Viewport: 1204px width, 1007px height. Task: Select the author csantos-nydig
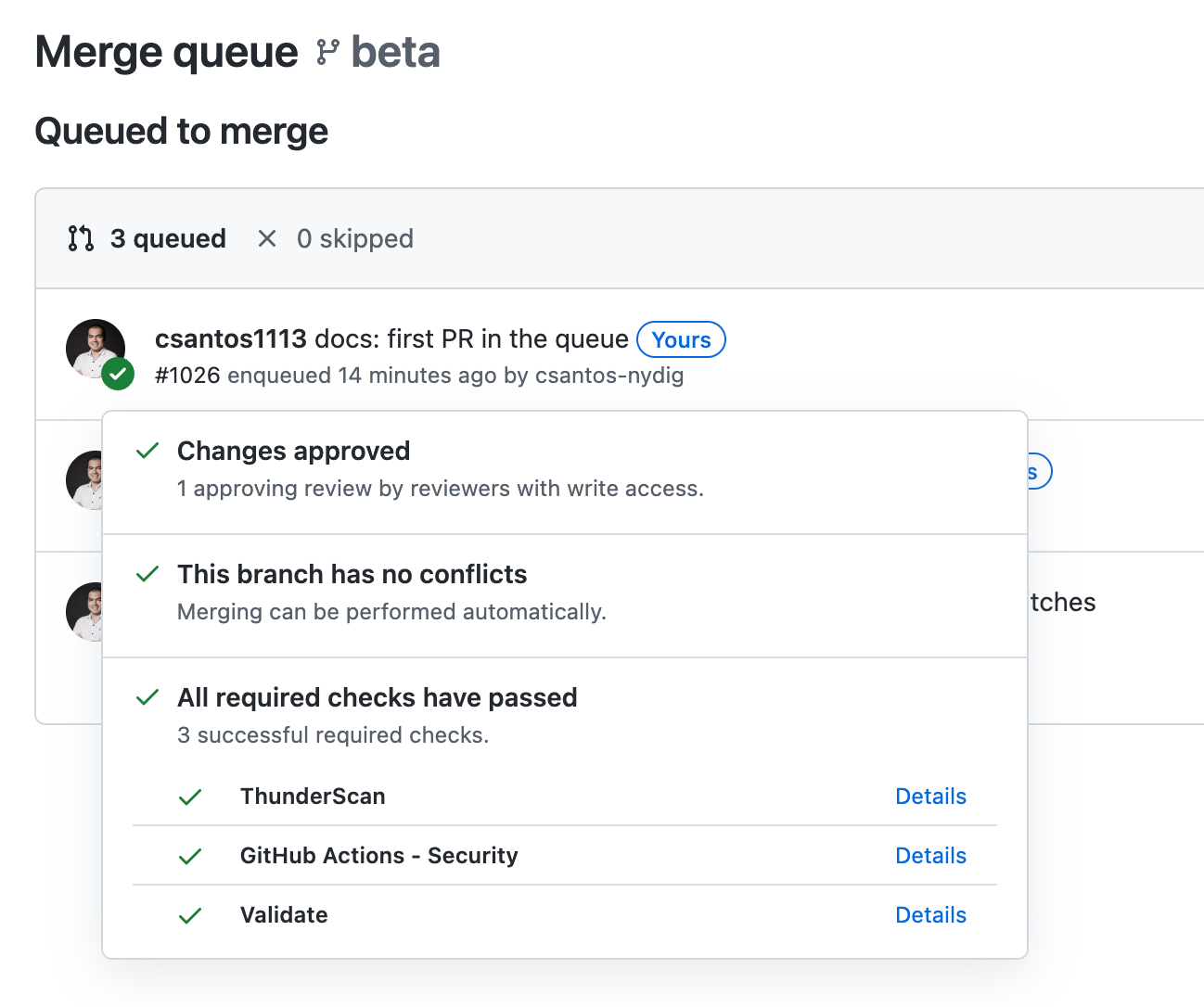pyautogui.click(x=609, y=375)
